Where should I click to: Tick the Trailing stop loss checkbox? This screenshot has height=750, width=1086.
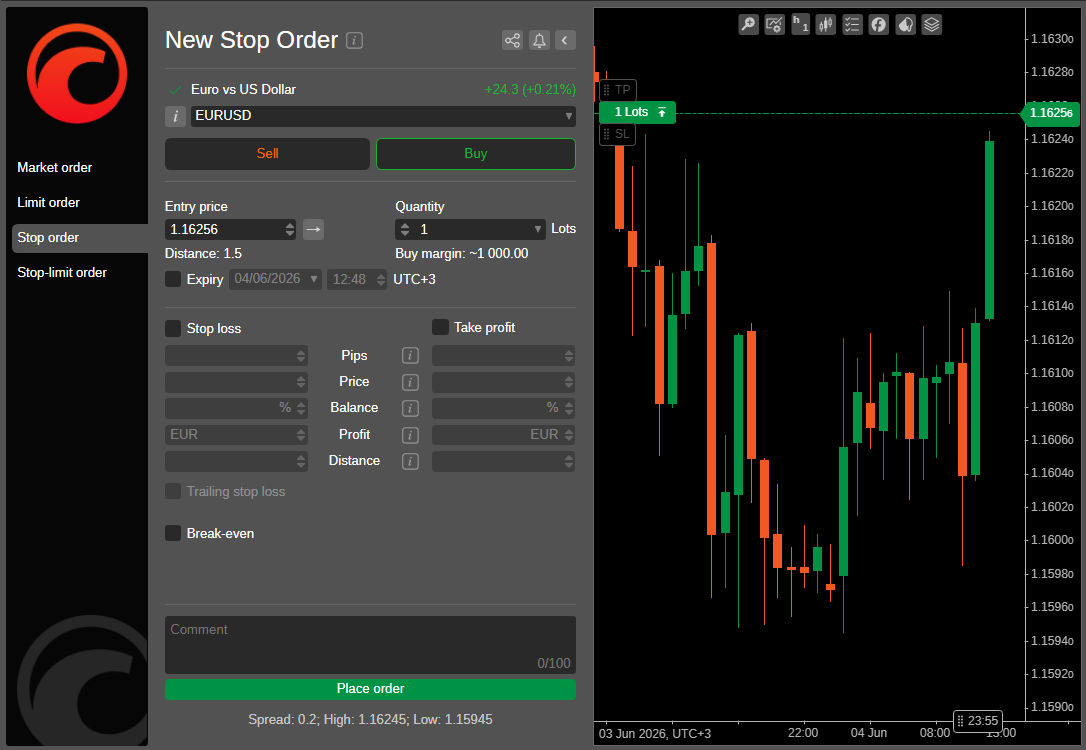pos(173,491)
